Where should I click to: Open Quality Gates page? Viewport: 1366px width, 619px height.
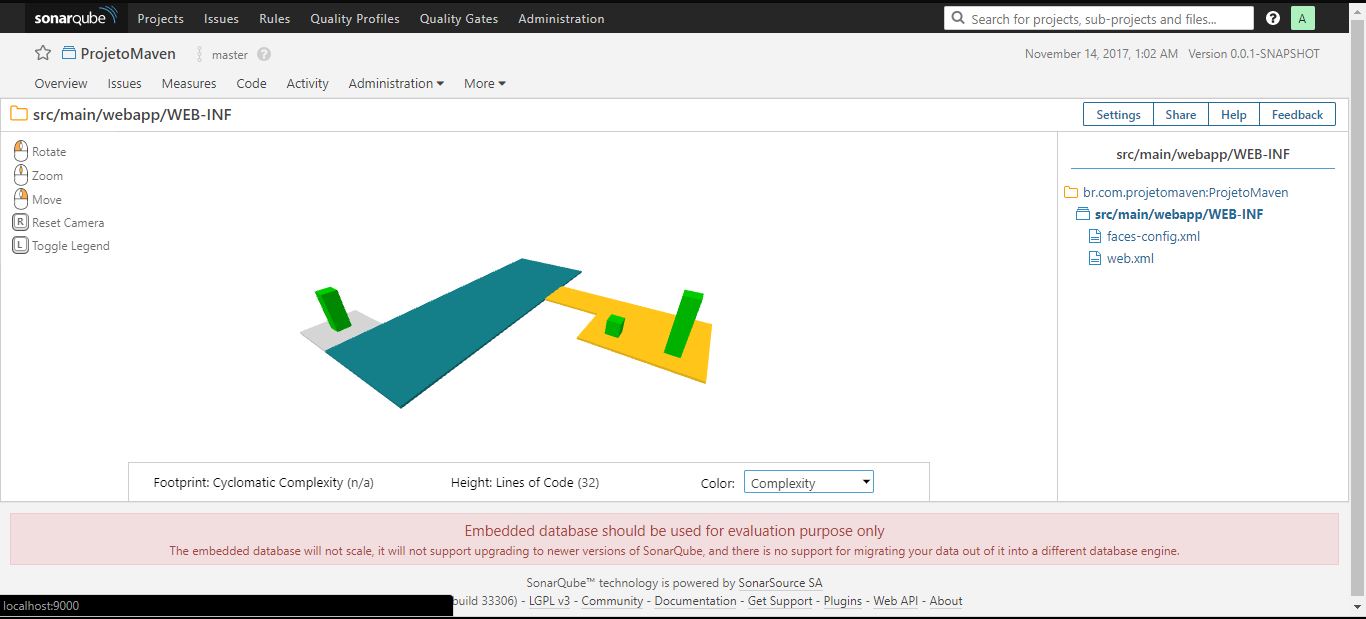[x=459, y=18]
